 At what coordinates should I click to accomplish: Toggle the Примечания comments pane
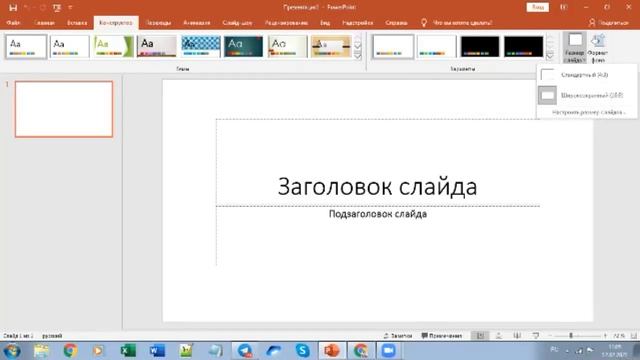[x=442, y=336]
